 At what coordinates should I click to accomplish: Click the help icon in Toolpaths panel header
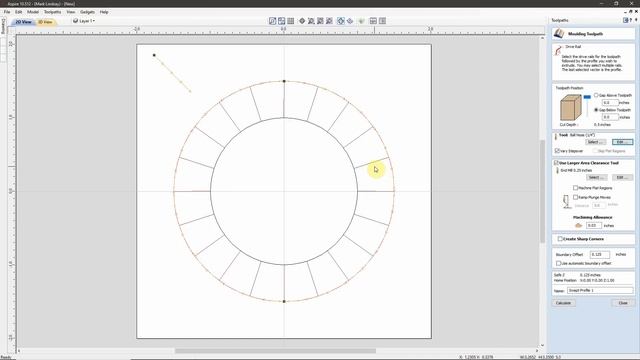coord(631,20)
